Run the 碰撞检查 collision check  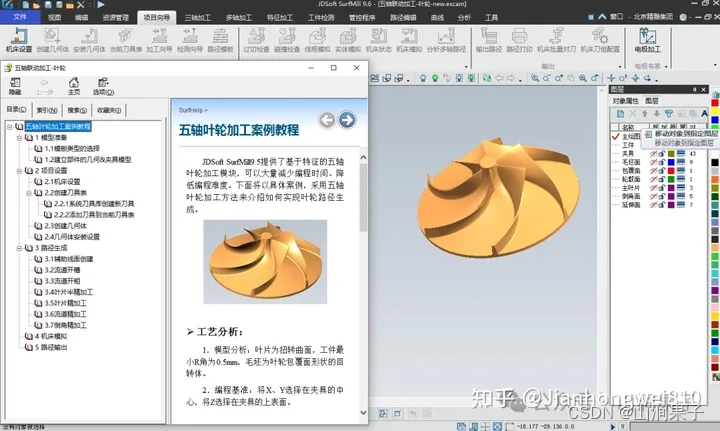287,40
